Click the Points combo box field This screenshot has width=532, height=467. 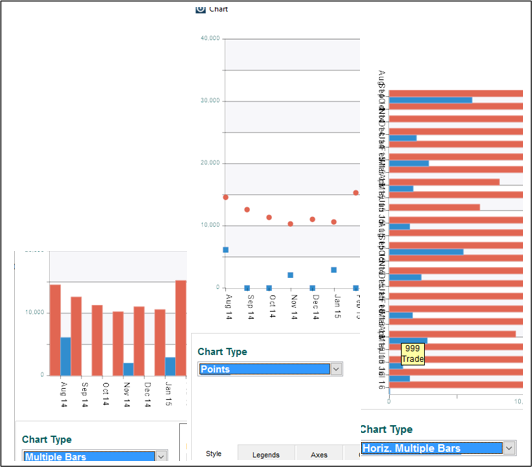click(264, 369)
